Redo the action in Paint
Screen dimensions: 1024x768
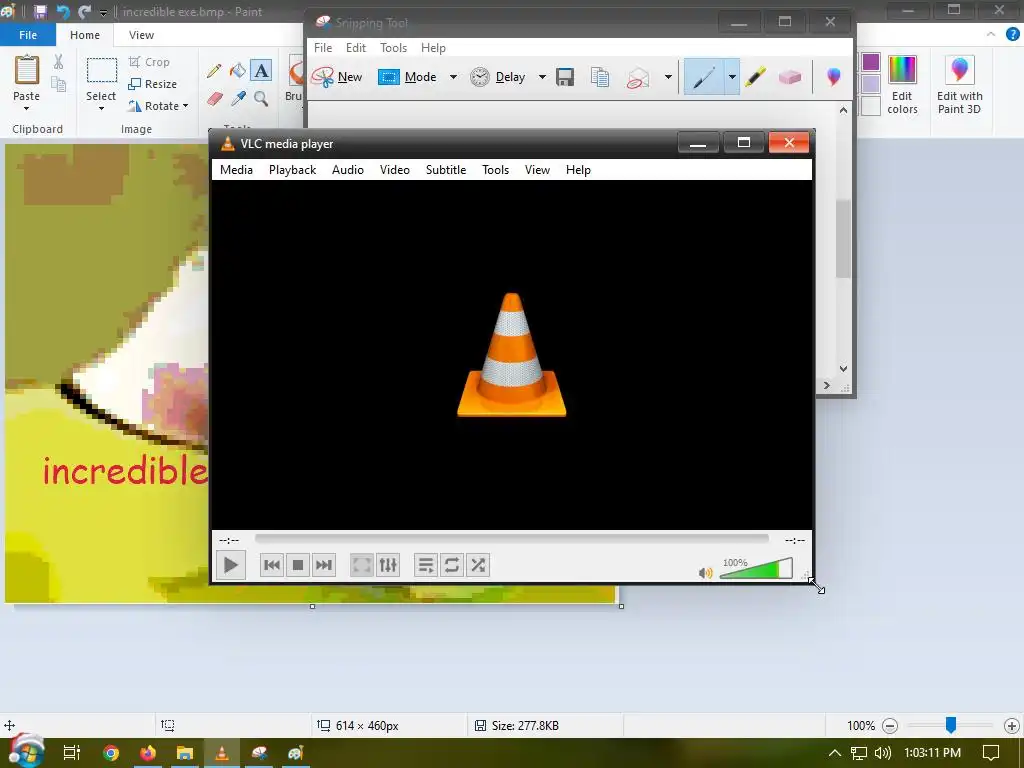click(84, 11)
